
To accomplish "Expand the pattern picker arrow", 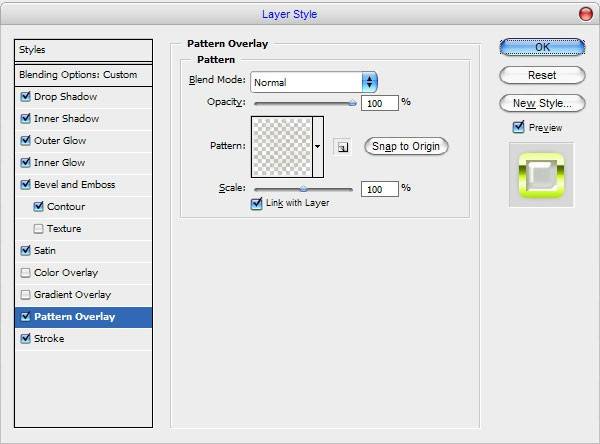I will tap(318, 147).
